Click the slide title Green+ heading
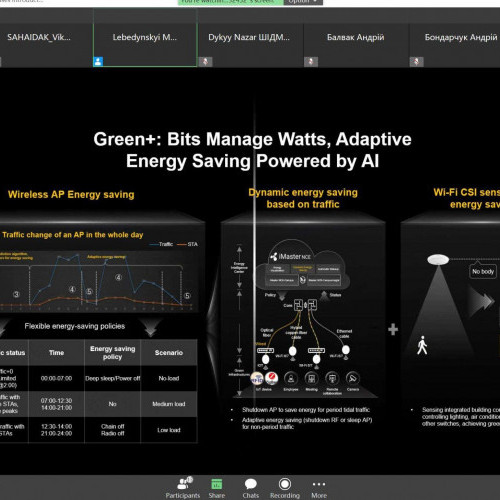This screenshot has height=500, width=500. (252, 150)
